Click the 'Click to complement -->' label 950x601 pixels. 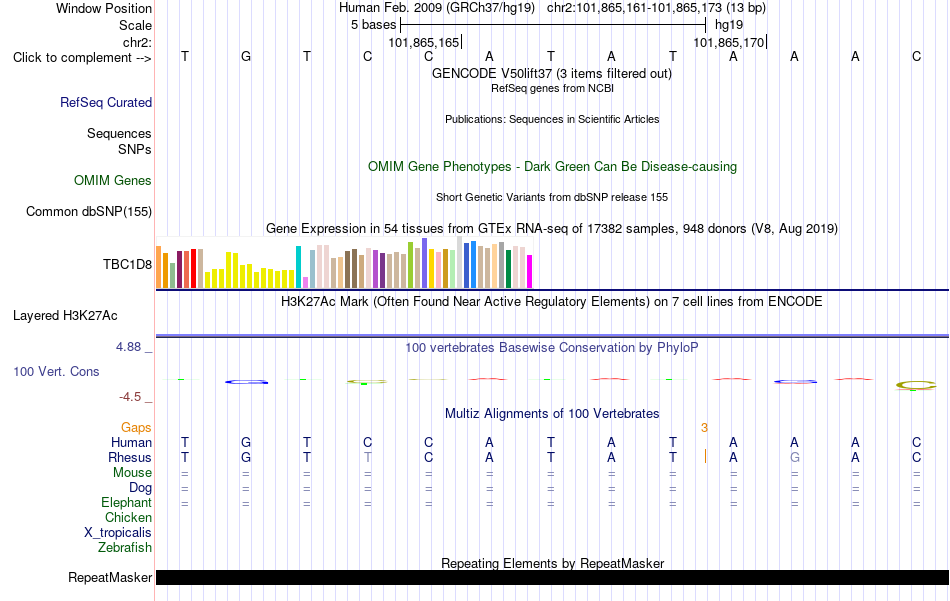point(82,58)
